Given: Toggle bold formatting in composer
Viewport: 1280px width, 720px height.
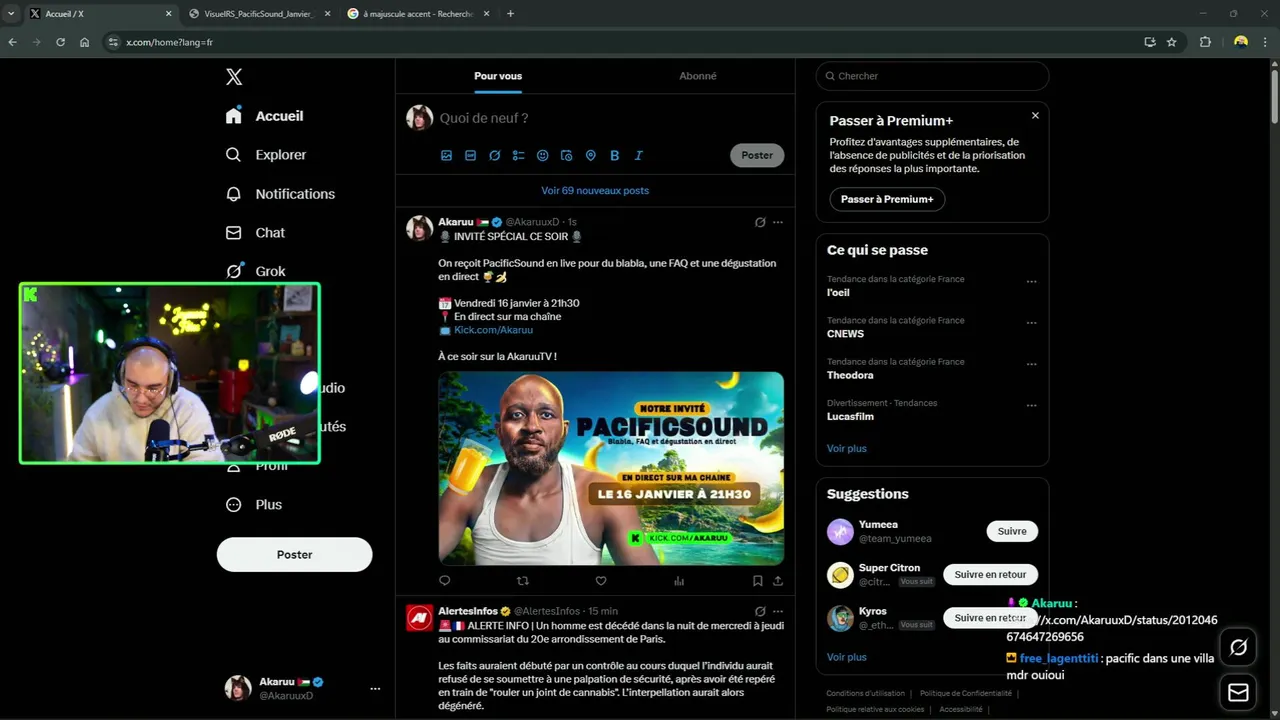Looking at the screenshot, I should [614, 156].
